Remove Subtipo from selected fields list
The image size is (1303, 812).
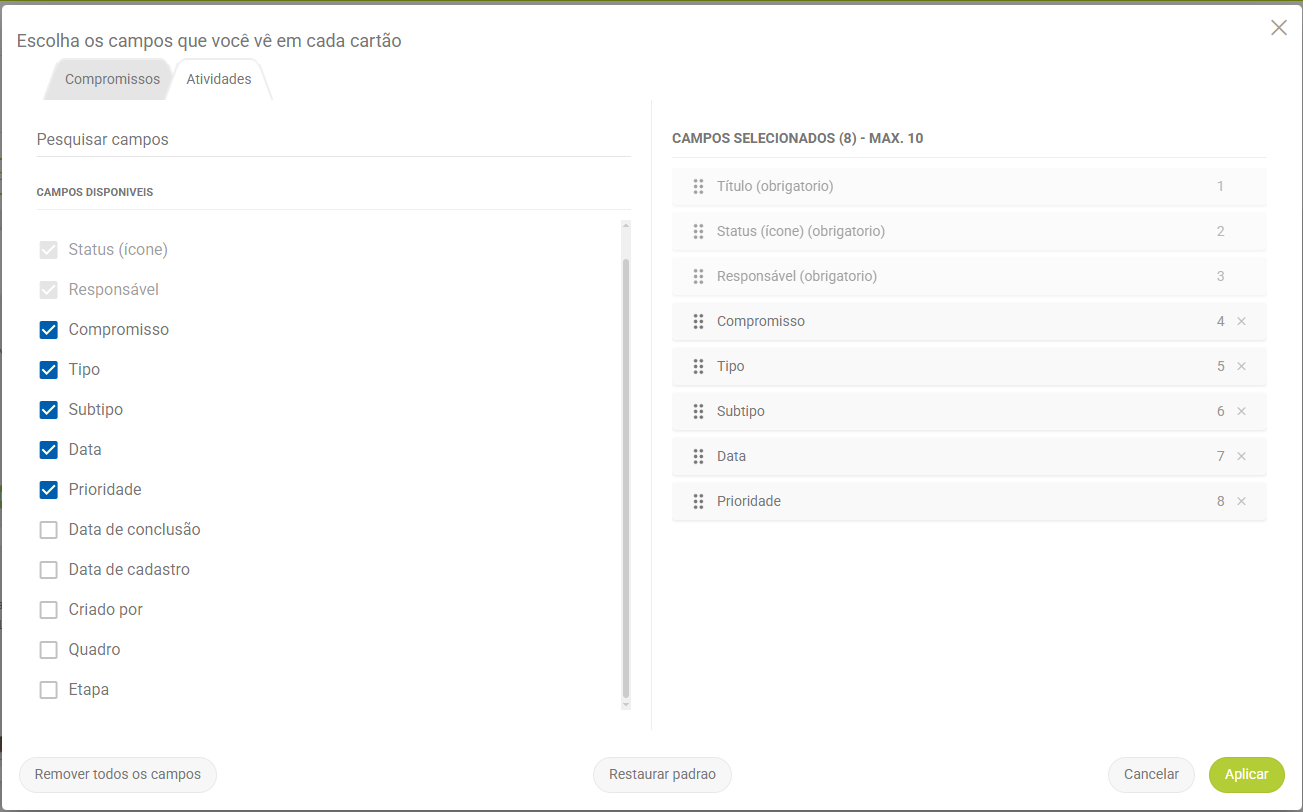click(1241, 411)
